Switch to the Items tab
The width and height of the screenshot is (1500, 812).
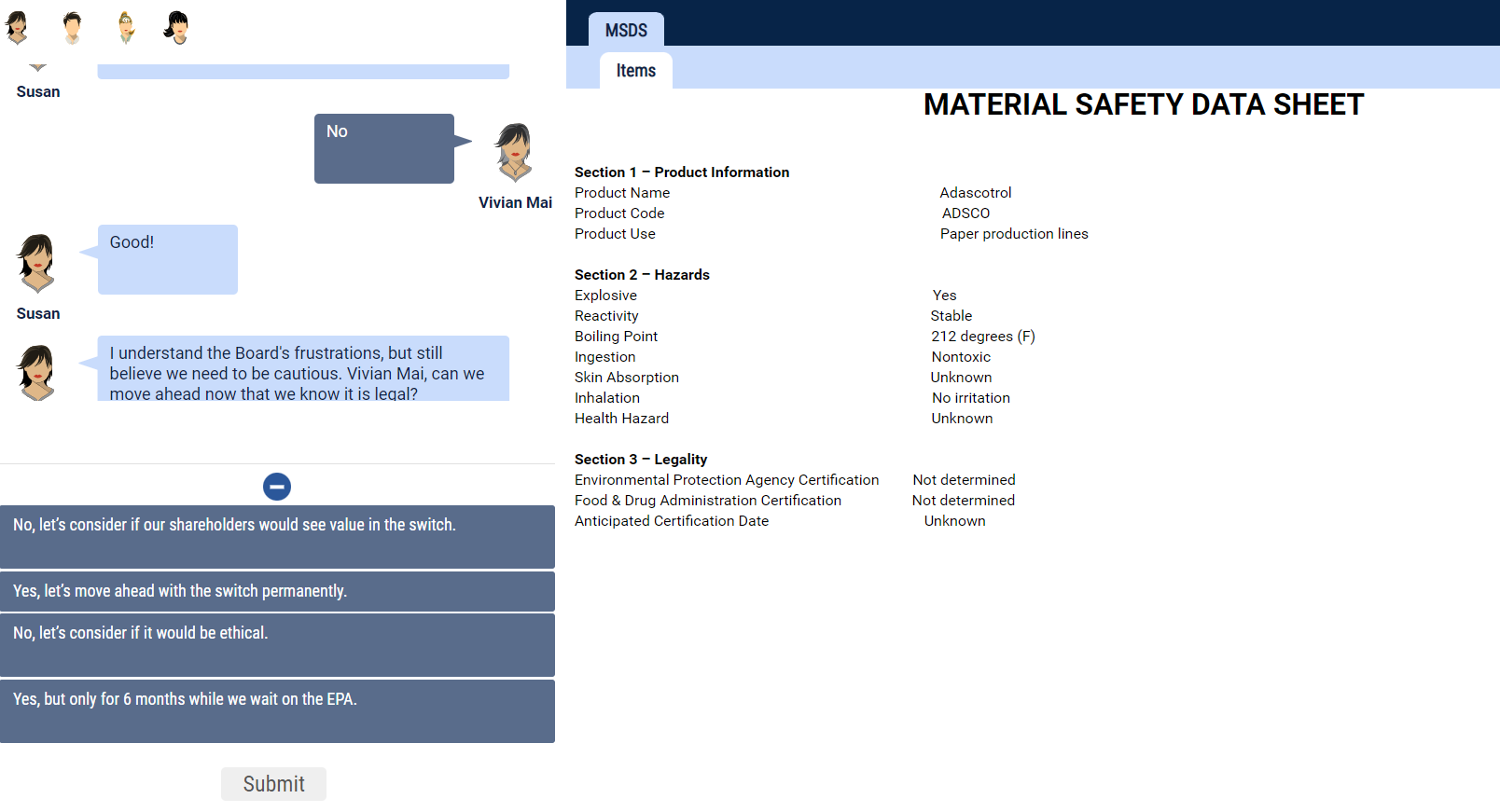[x=636, y=71]
